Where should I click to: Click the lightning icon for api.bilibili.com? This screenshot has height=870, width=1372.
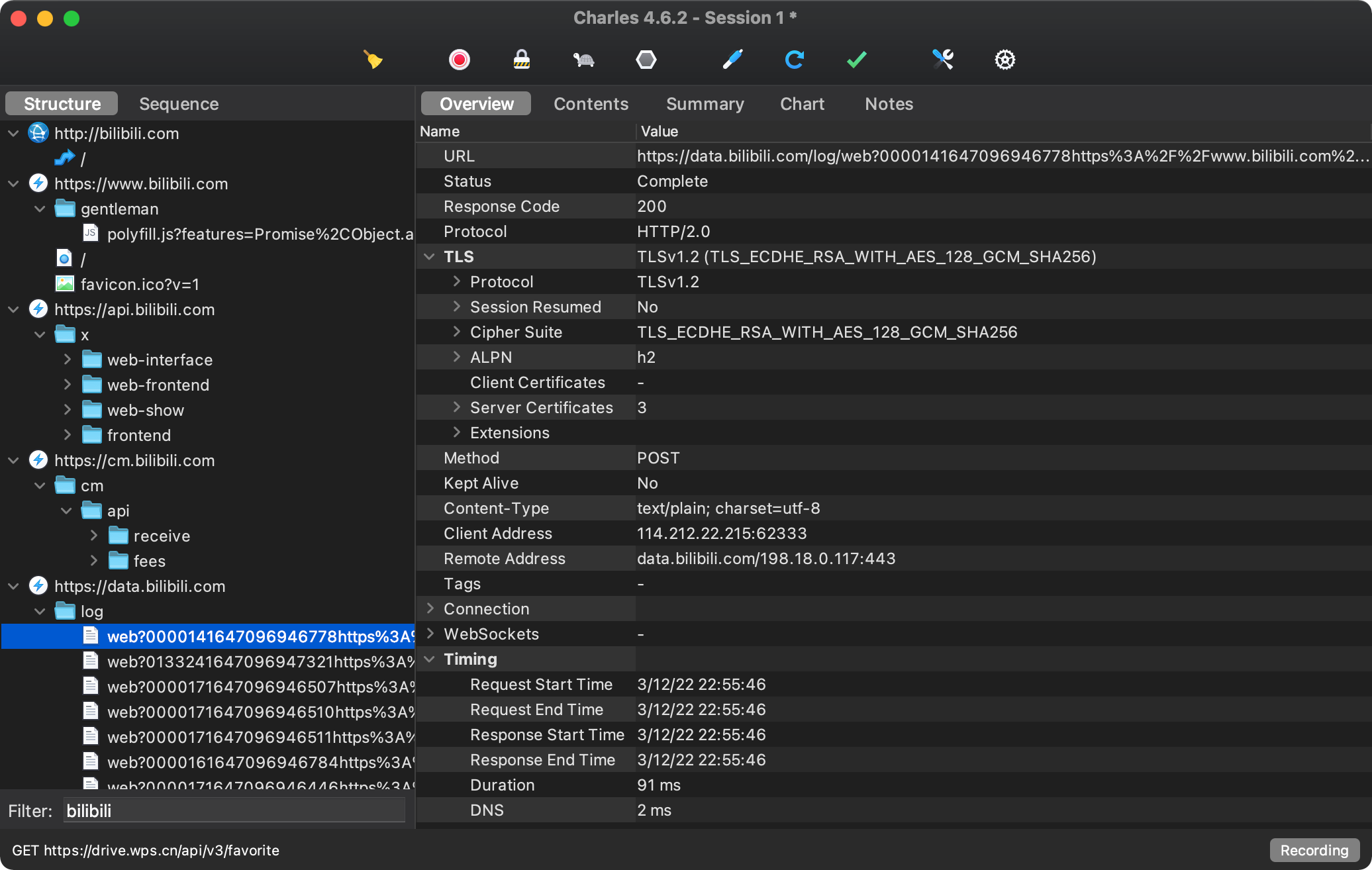(x=38, y=309)
